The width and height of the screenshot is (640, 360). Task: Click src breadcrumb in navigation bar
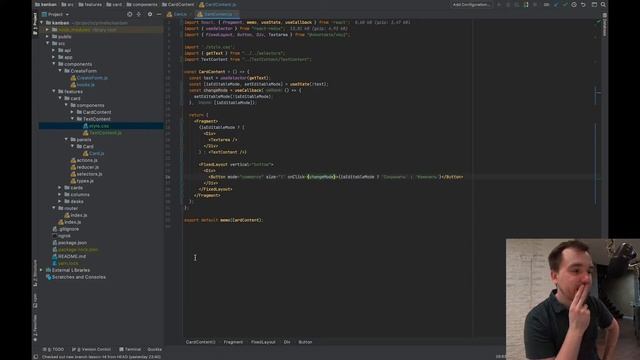pyautogui.click(x=67, y=4)
